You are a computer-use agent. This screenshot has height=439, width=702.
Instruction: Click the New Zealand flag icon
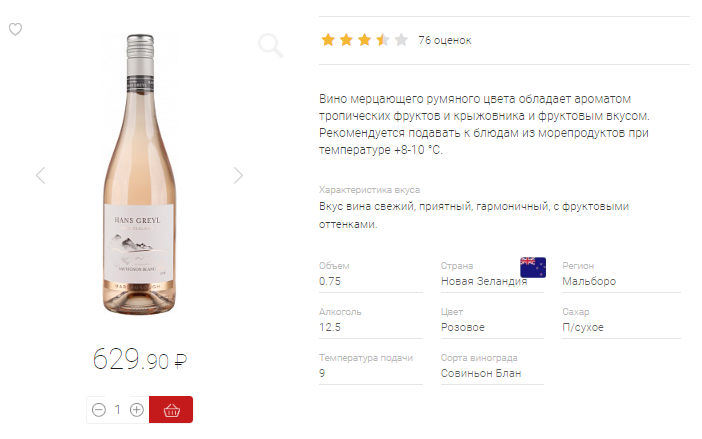(x=532, y=266)
